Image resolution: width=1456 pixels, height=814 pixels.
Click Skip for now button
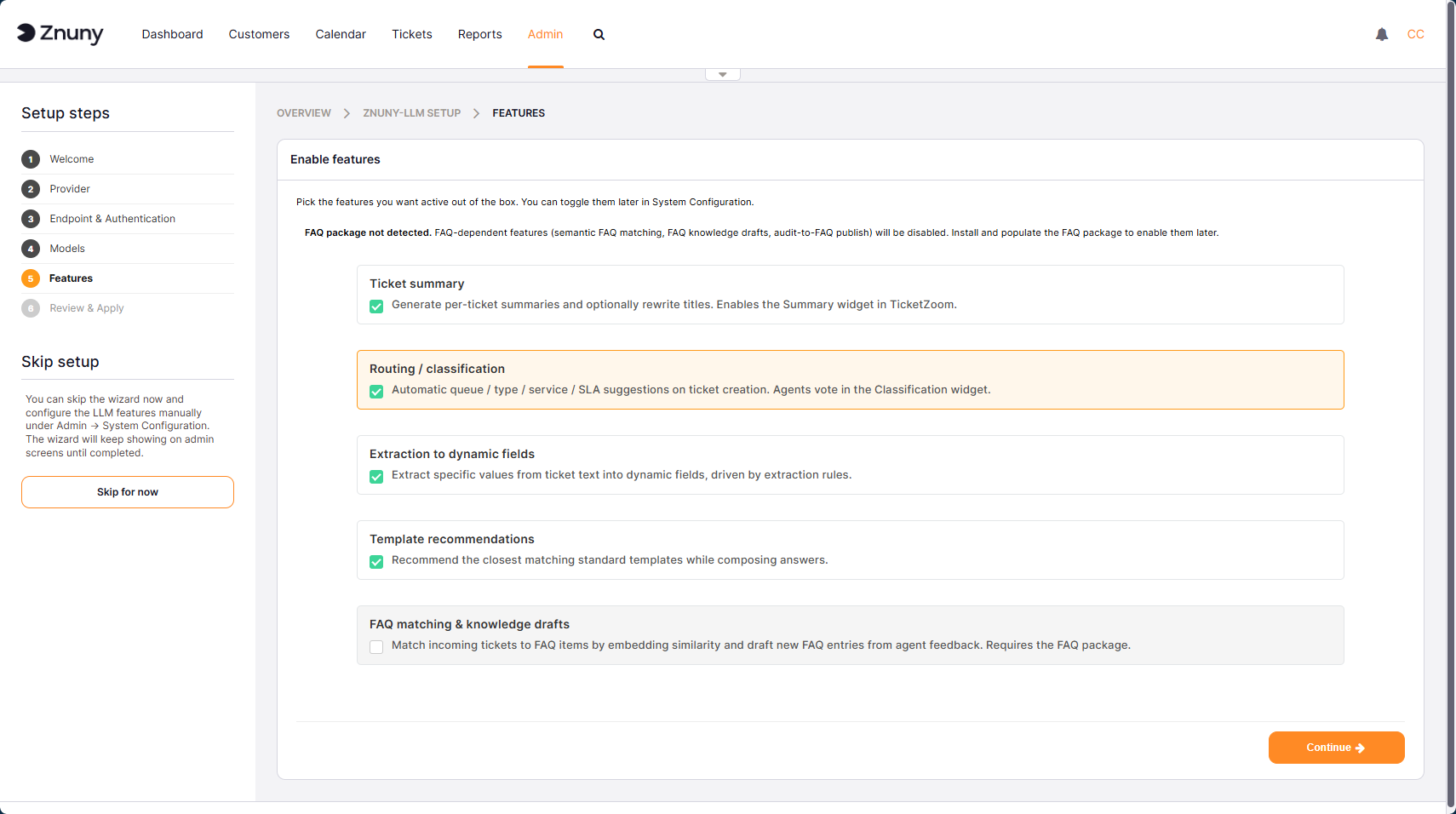point(128,492)
